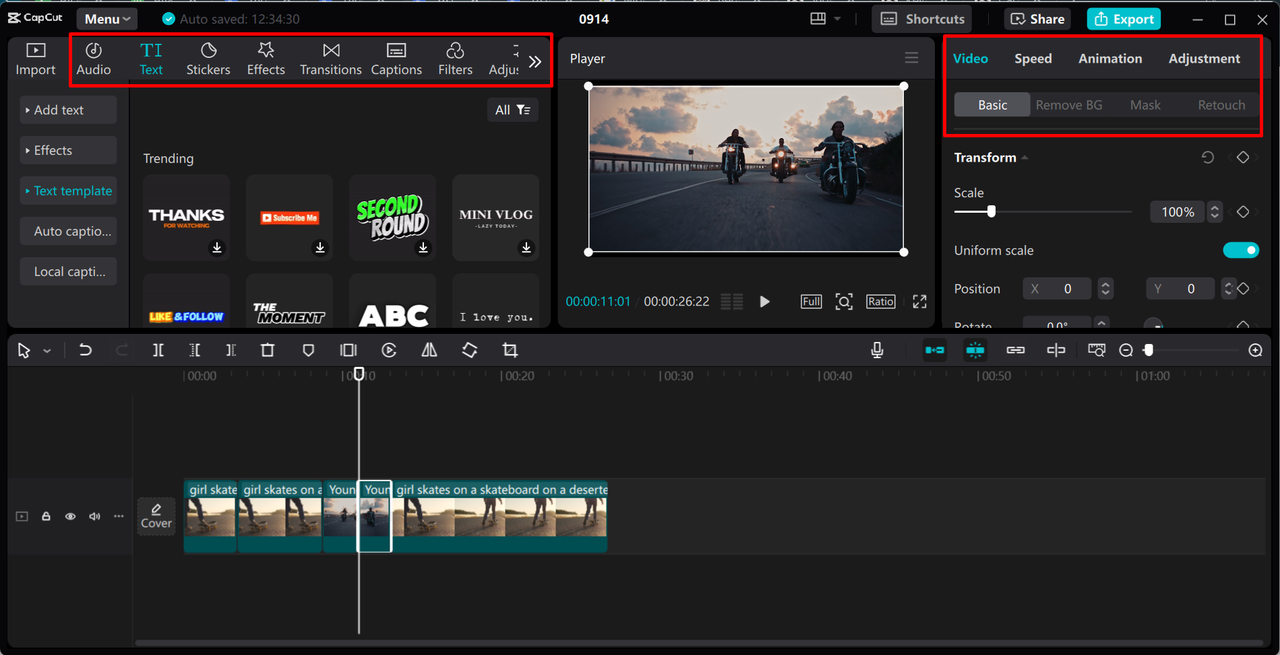
Task: Start voiceover recording with the microphone icon
Action: tap(877, 350)
